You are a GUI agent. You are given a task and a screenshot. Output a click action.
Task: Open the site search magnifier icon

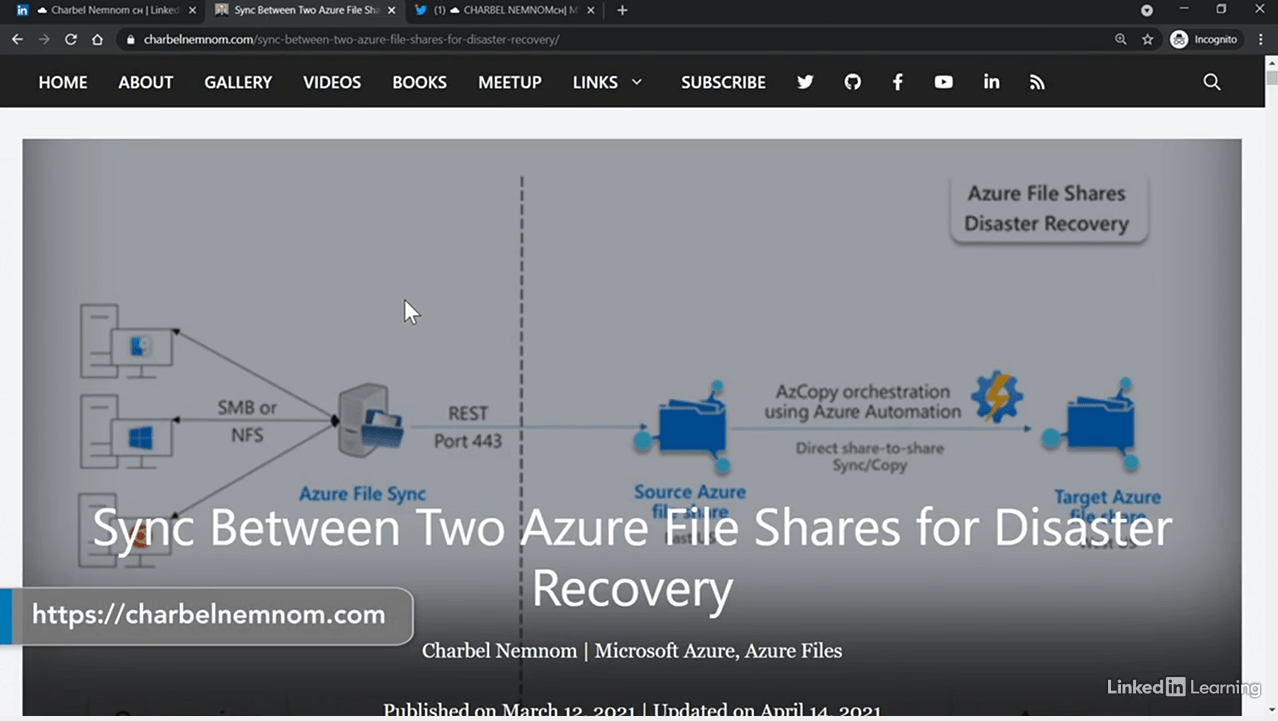click(x=1212, y=82)
